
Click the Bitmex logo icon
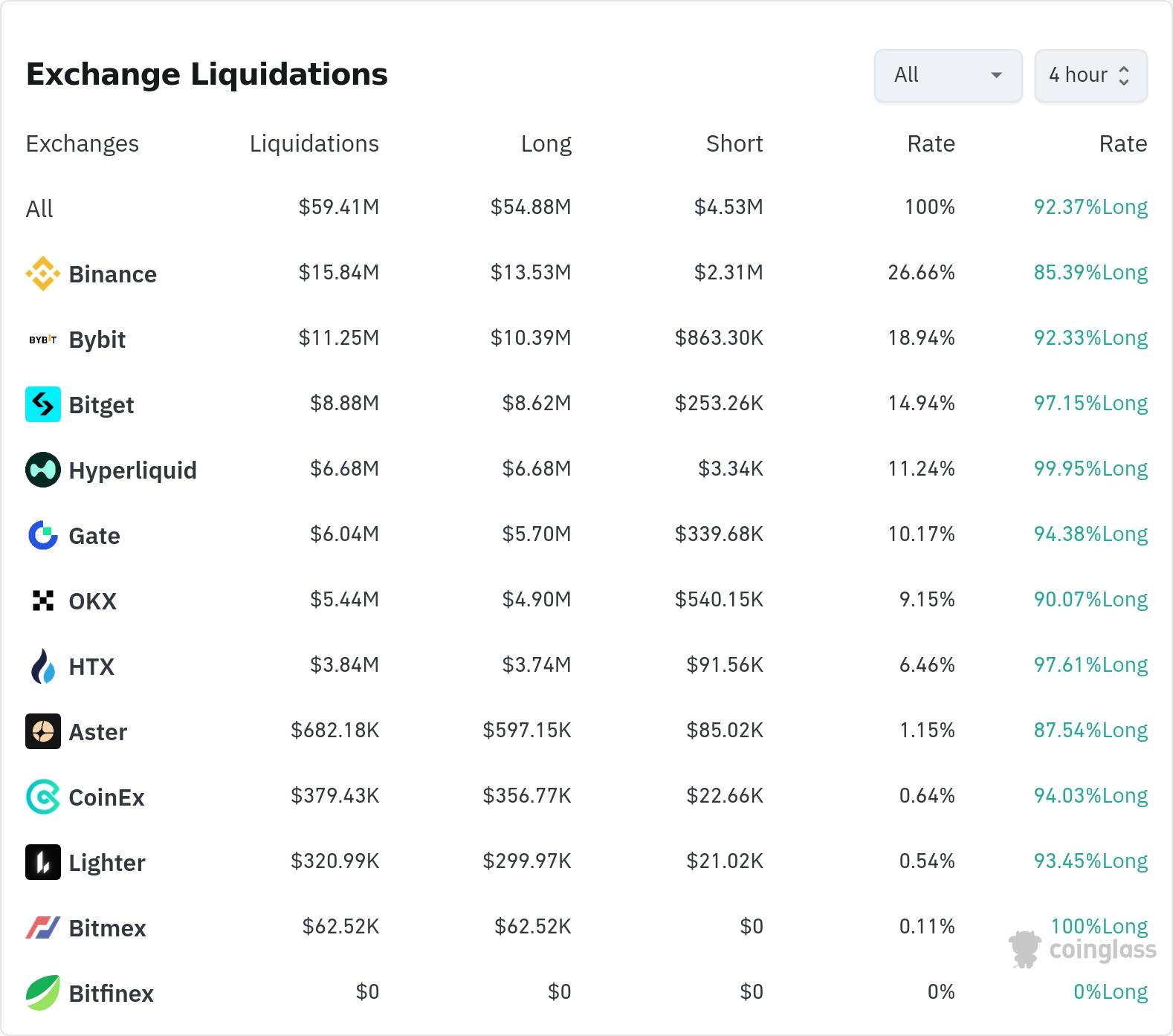[x=43, y=927]
